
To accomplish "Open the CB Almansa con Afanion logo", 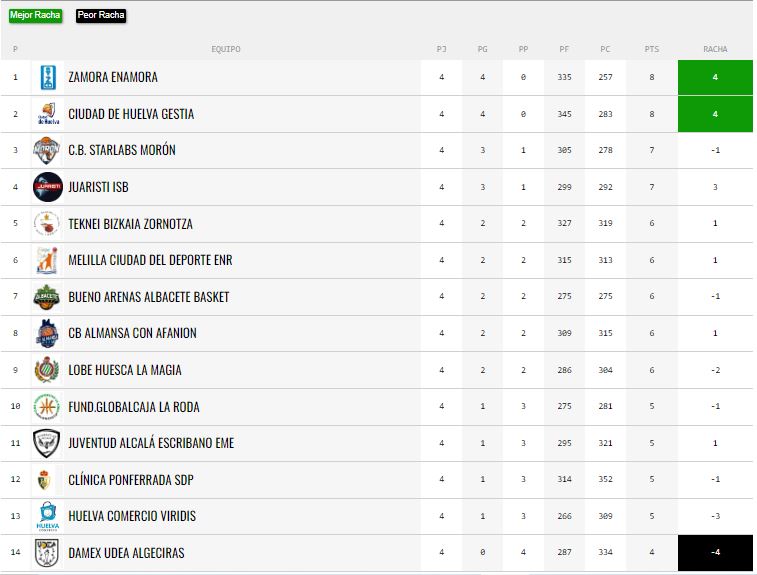I will pos(47,333).
